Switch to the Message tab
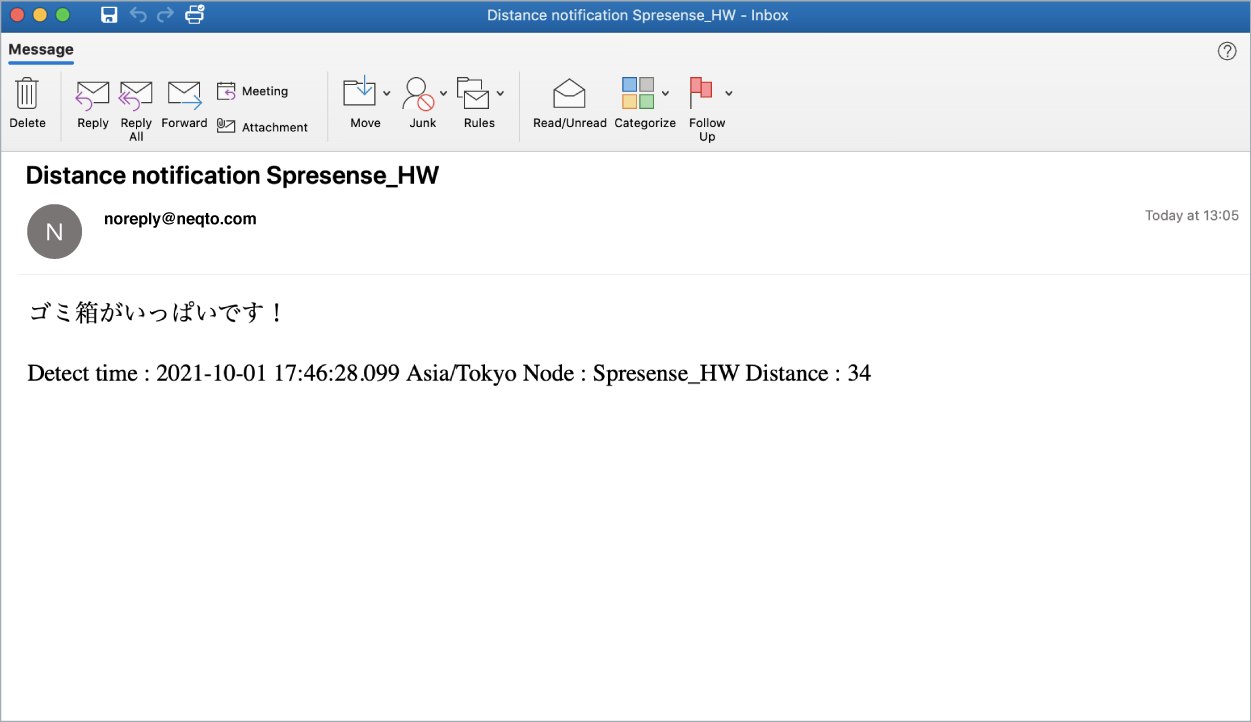The image size is (1251, 722). click(40, 49)
